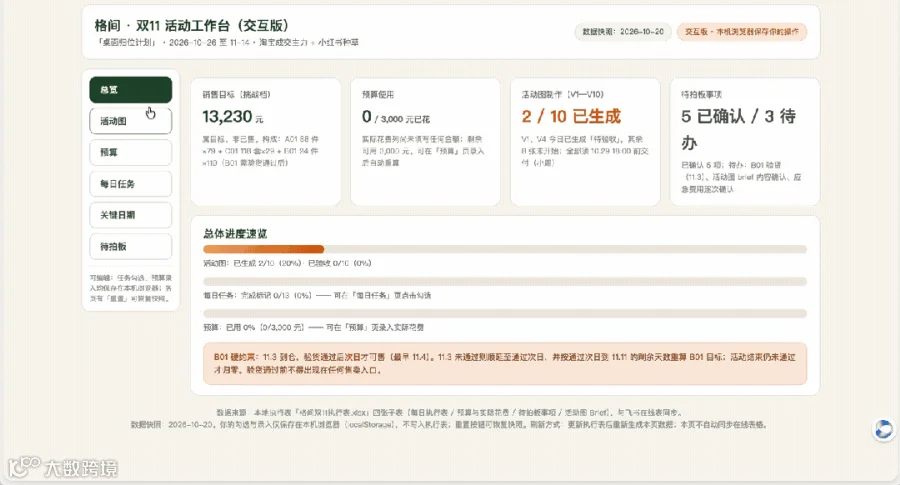Click the orange 交互板 browser-save badge

pyautogui.click(x=742, y=32)
